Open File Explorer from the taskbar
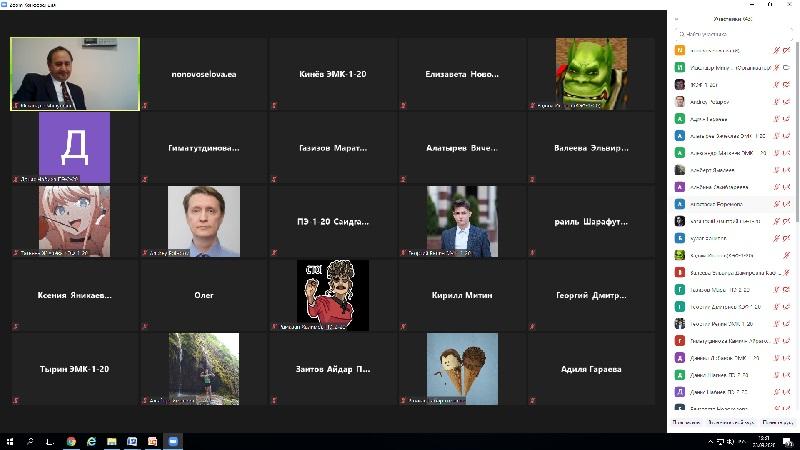The height and width of the screenshot is (450, 800). (x=112, y=441)
